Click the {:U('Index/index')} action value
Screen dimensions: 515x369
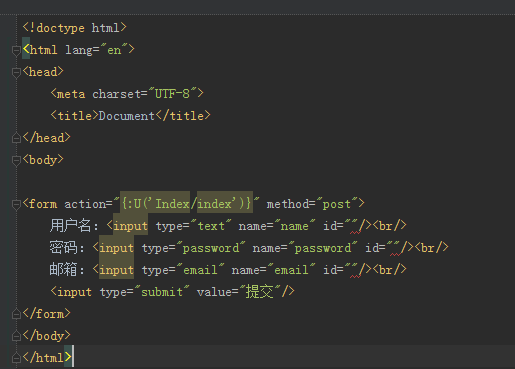click(x=186, y=204)
